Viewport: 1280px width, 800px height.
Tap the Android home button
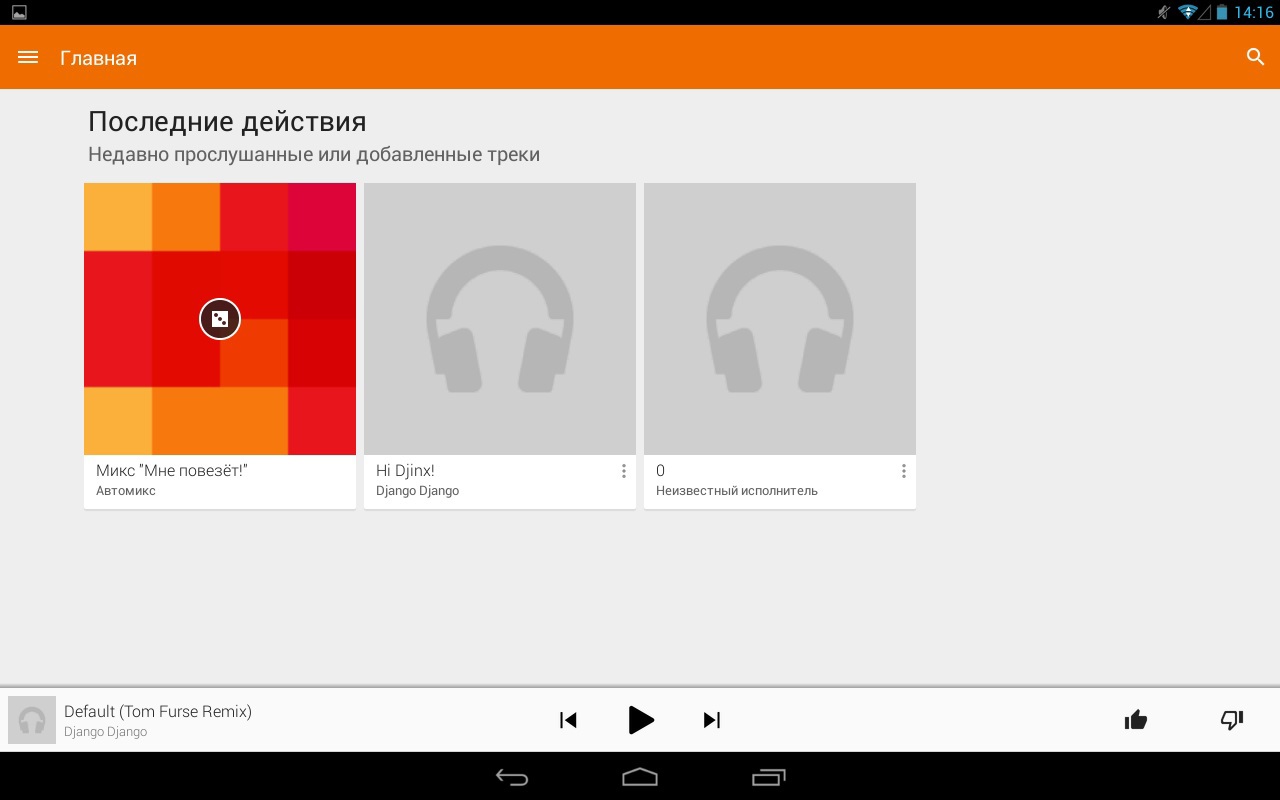click(640, 777)
